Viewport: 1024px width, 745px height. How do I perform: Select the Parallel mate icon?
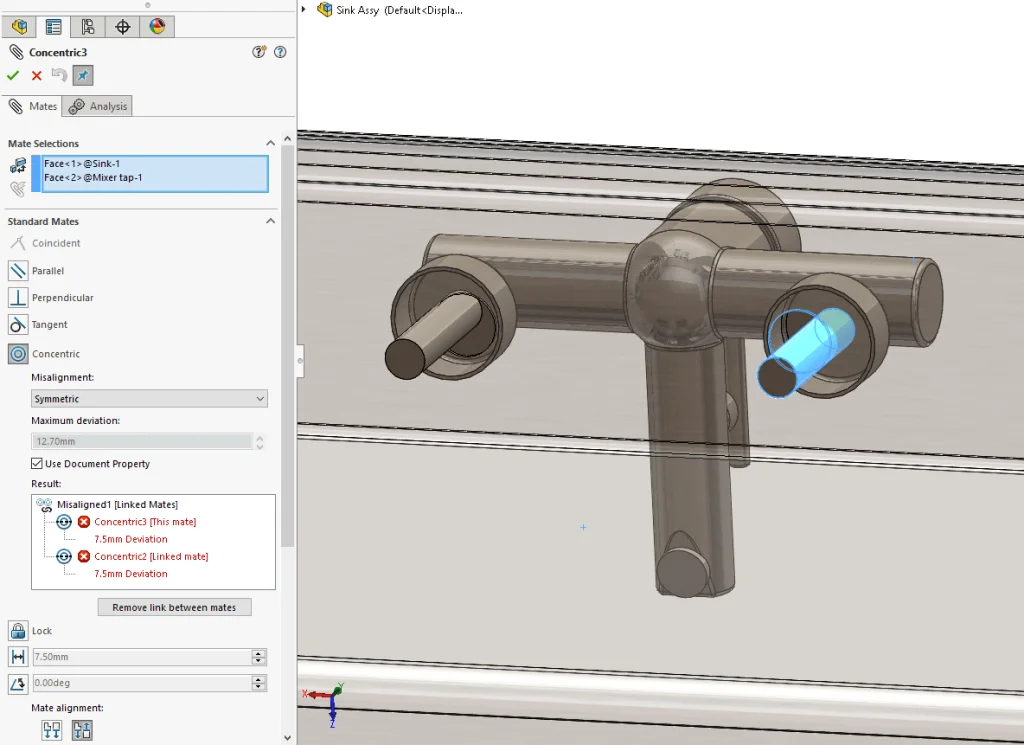pos(18,271)
